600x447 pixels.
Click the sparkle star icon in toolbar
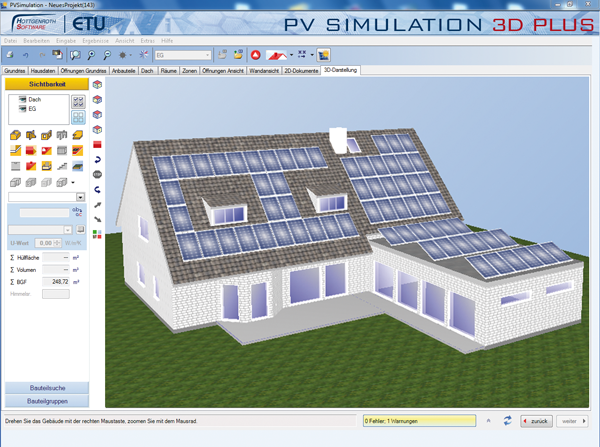143,55
